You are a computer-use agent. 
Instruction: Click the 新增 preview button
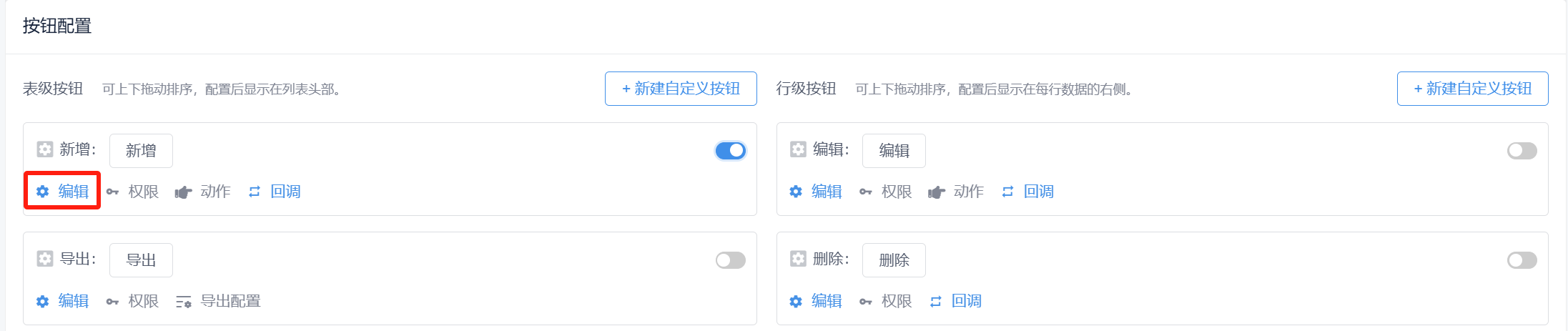point(141,151)
